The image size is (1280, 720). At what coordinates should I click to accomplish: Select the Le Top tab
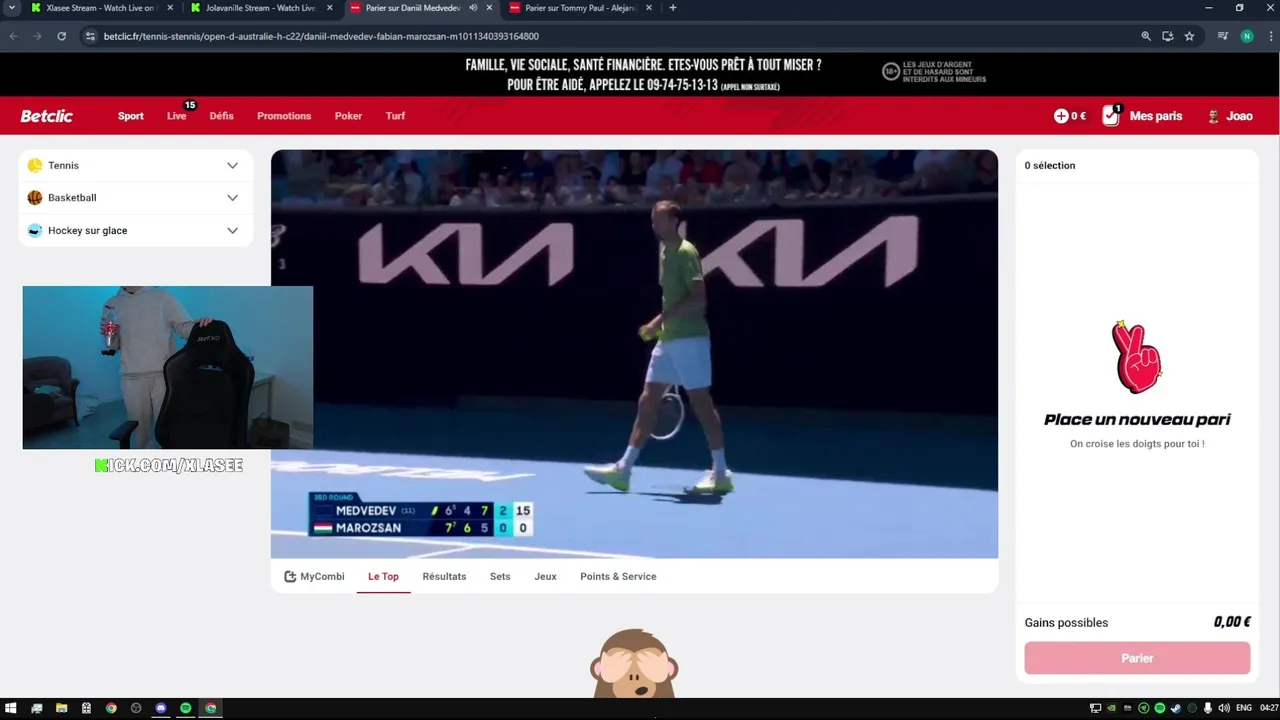[x=383, y=576]
